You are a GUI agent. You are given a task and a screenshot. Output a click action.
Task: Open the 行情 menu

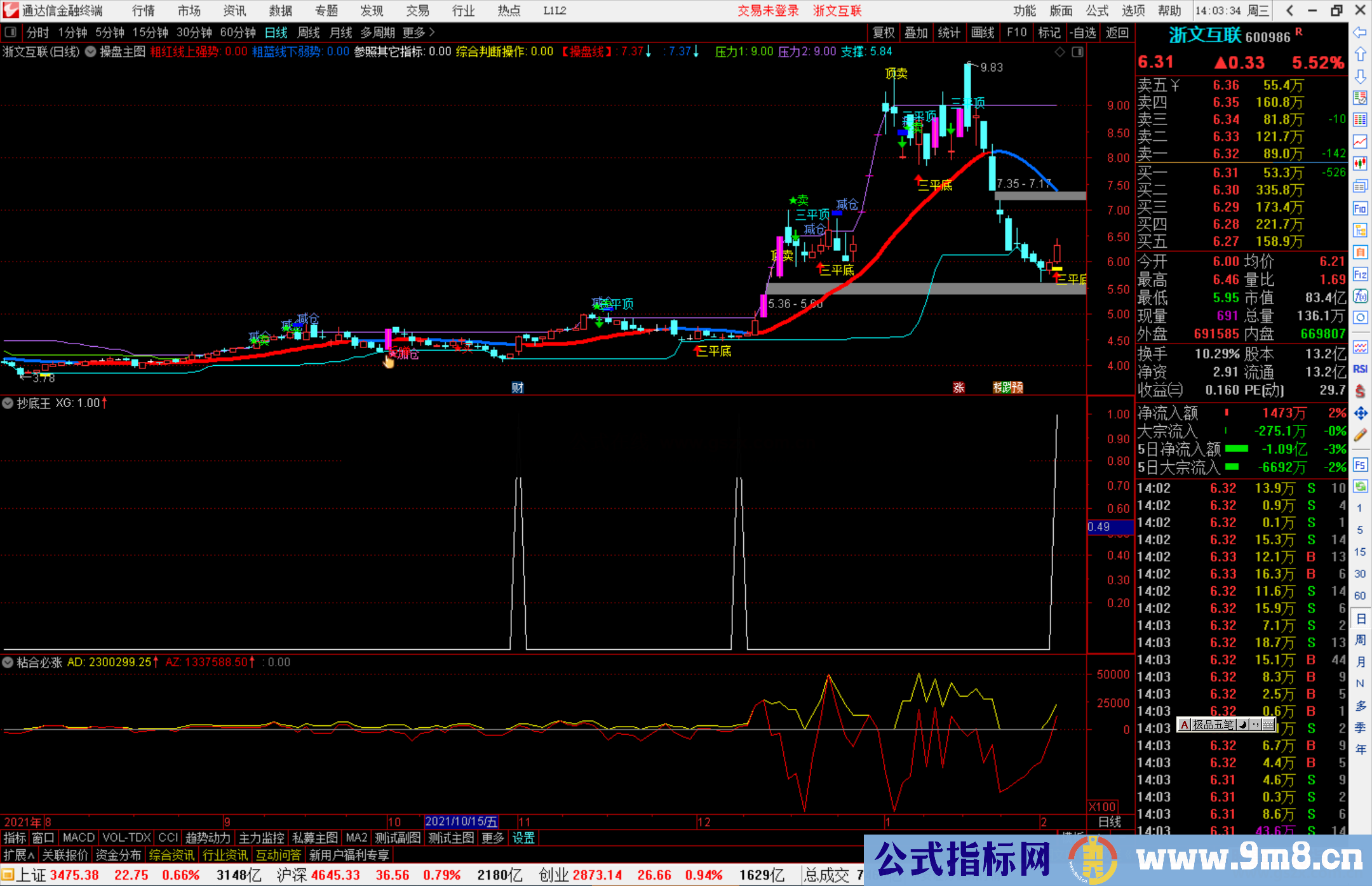point(143,11)
